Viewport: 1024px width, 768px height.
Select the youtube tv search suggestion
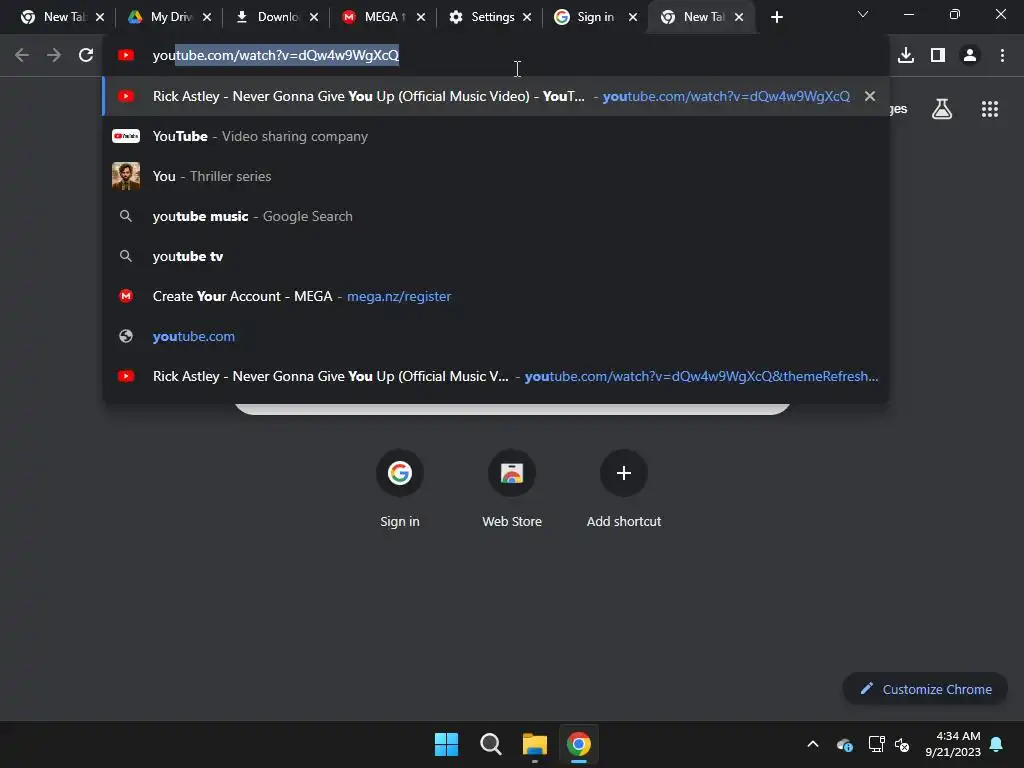pos(495,256)
